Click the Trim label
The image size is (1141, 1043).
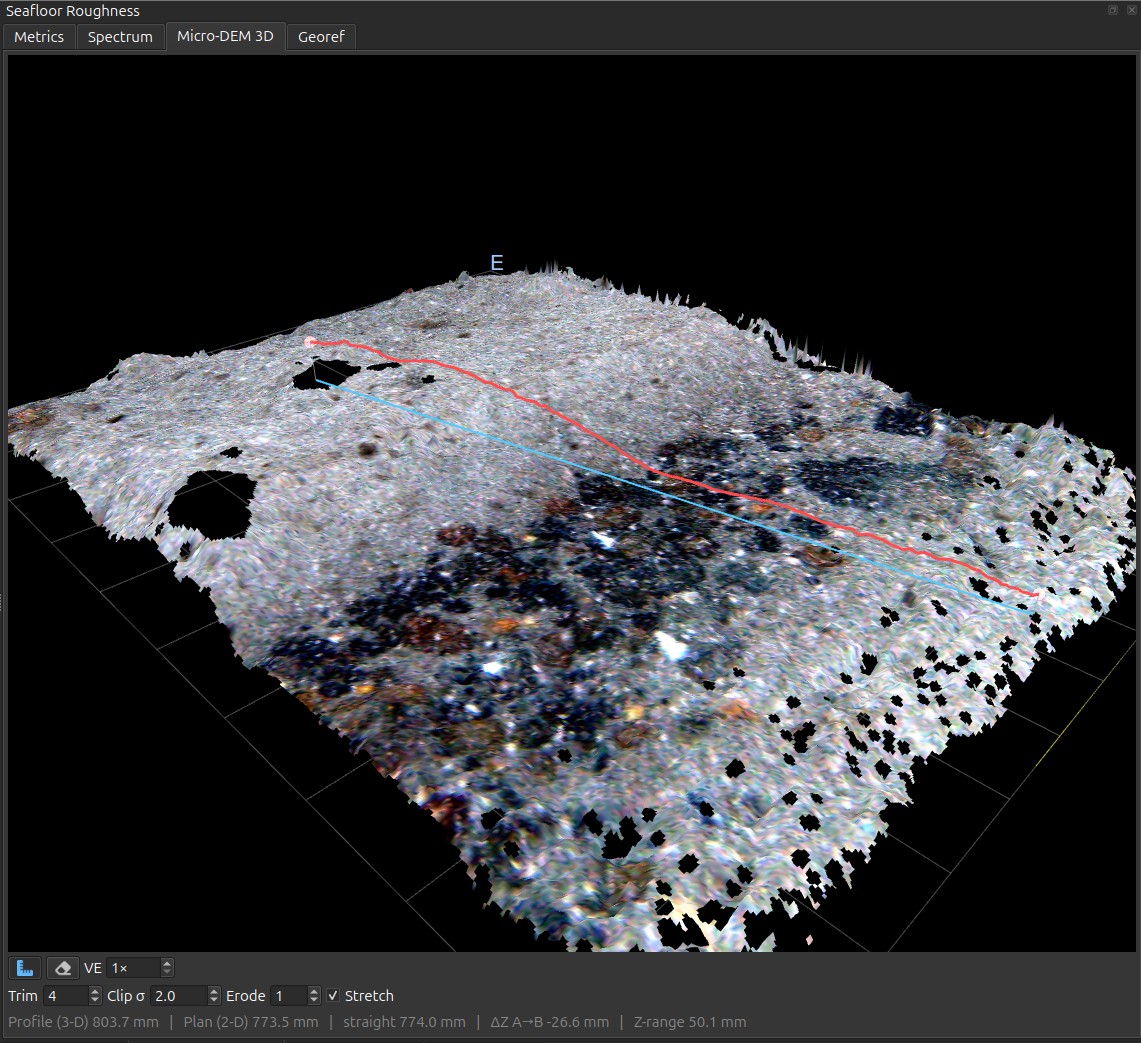pyautogui.click(x=23, y=996)
